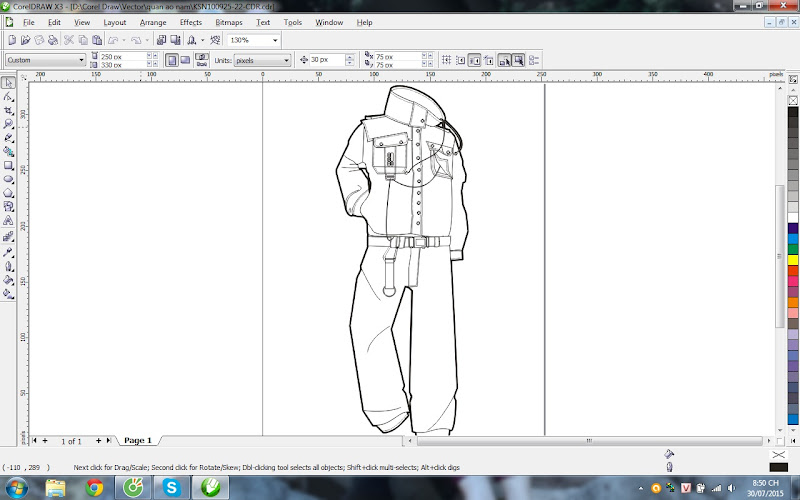Choose the Rectangle tool
800x500 pixels.
(8, 165)
